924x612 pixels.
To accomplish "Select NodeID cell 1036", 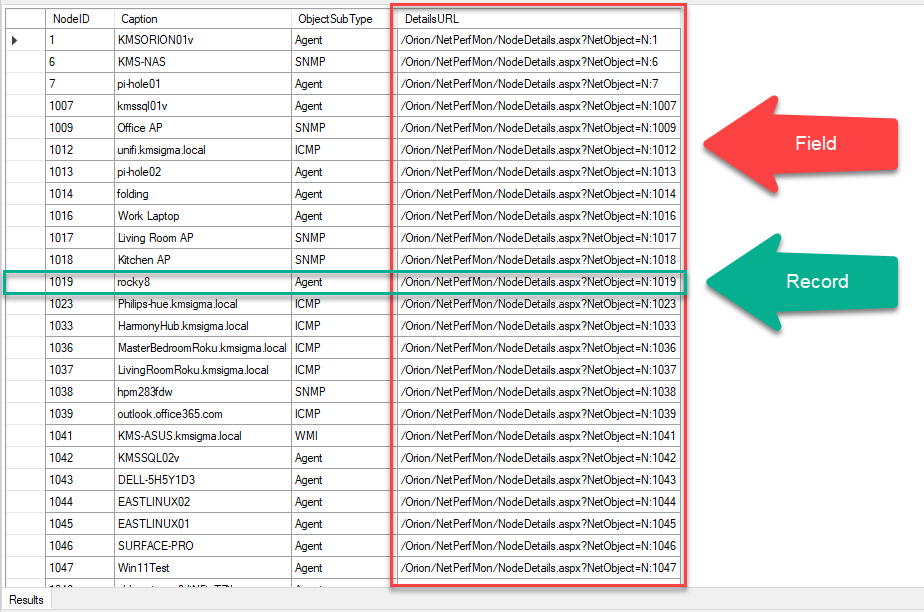I will point(80,348).
